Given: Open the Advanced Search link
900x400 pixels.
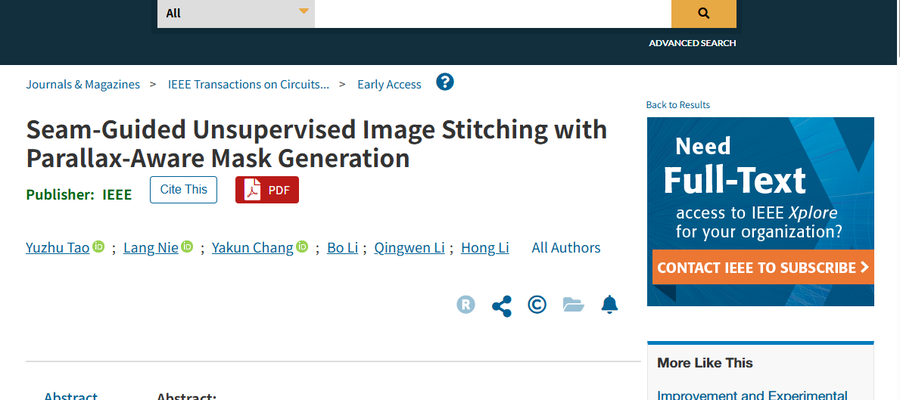Looking at the screenshot, I should [692, 43].
